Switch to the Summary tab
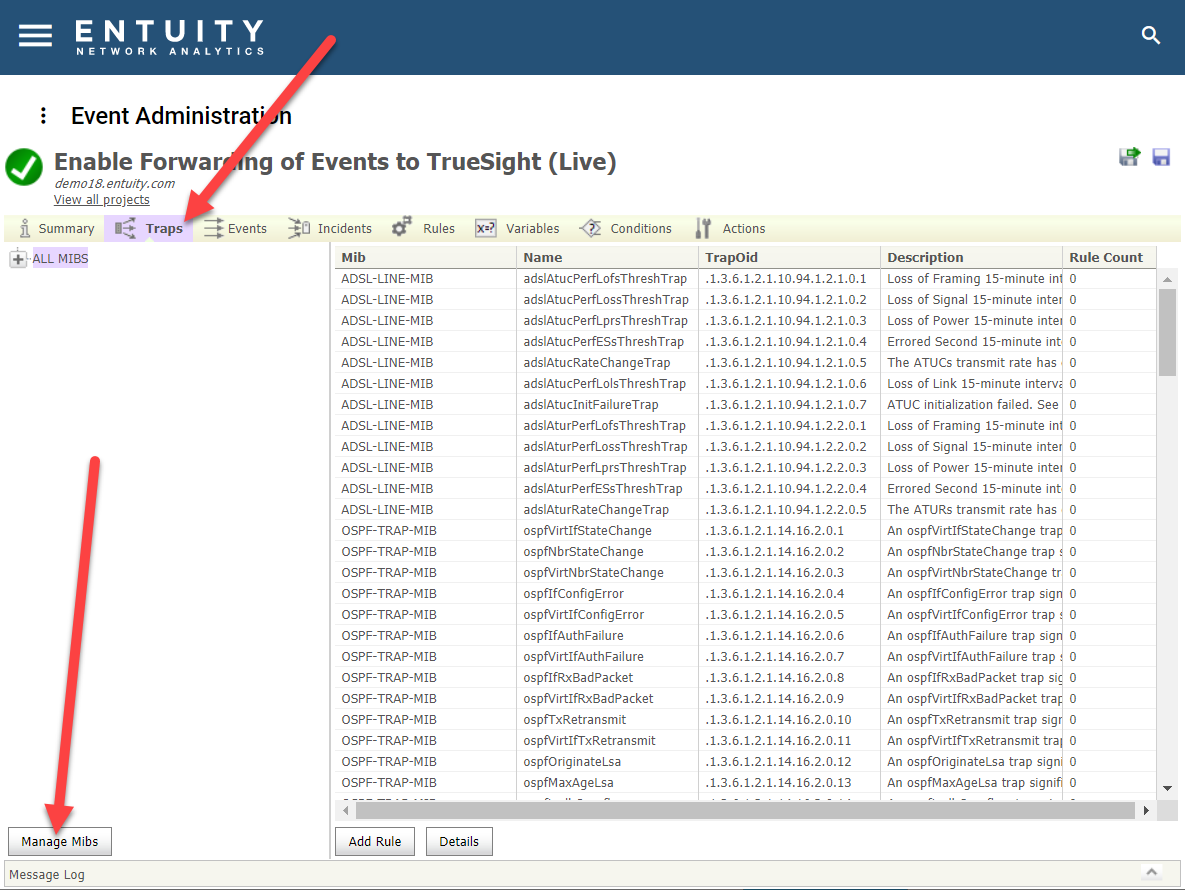The width and height of the screenshot is (1185, 890). pos(57,228)
